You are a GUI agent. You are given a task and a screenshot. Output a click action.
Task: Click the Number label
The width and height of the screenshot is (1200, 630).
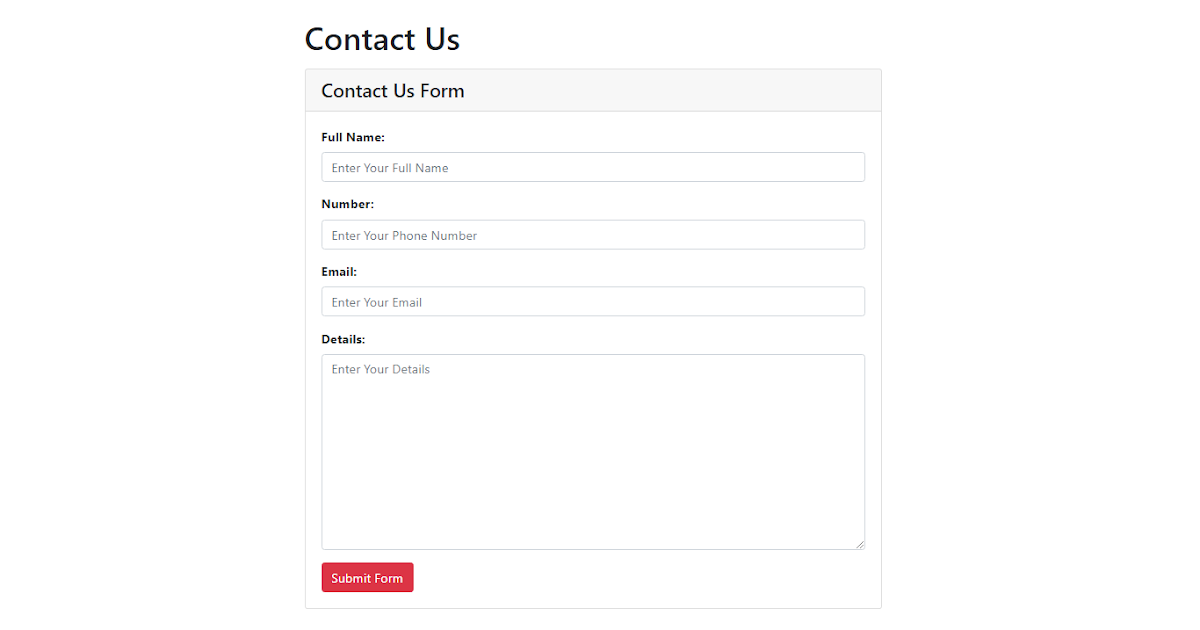pos(347,203)
